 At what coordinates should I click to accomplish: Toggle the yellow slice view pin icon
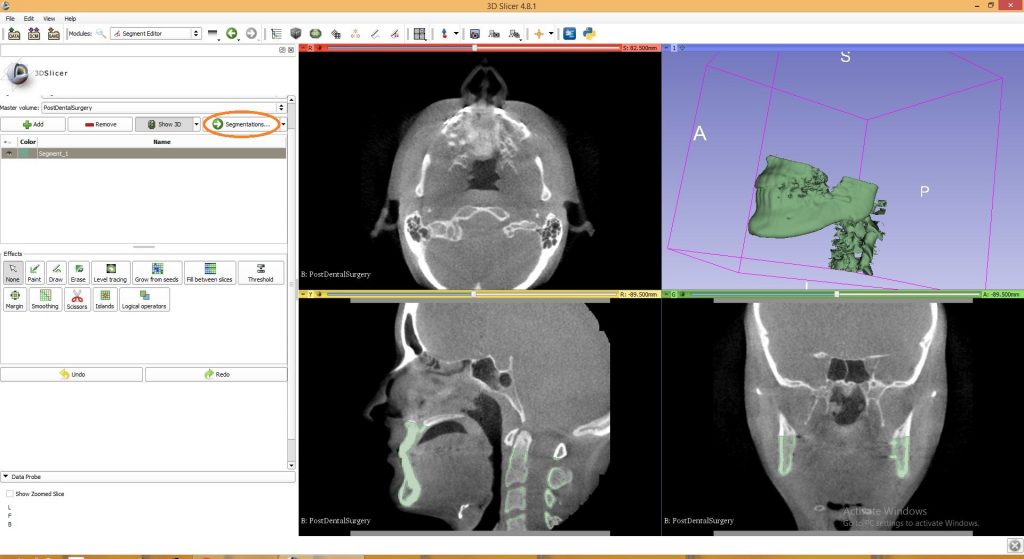(304, 295)
